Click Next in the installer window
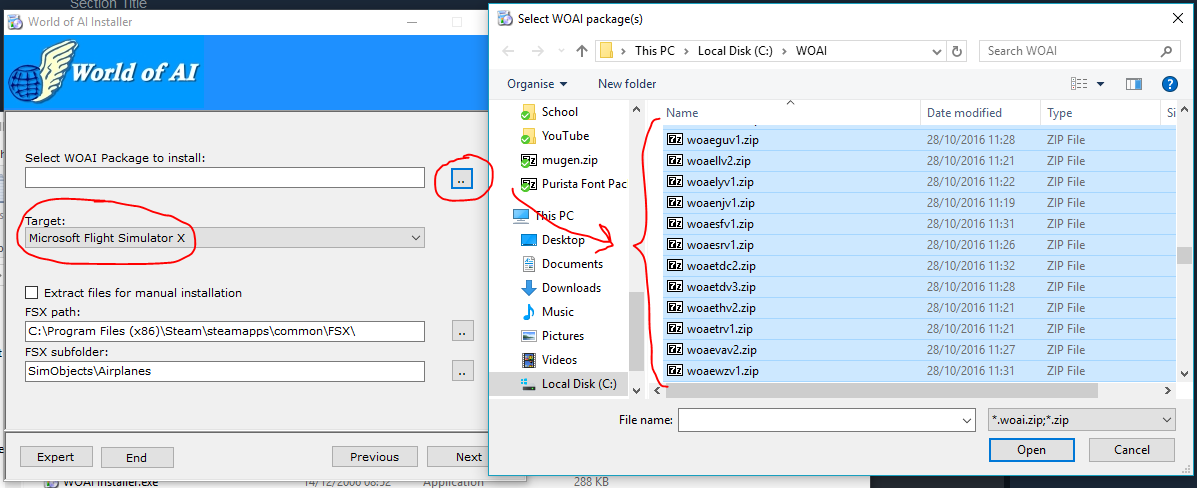The height and width of the screenshot is (488, 1197). point(458,457)
